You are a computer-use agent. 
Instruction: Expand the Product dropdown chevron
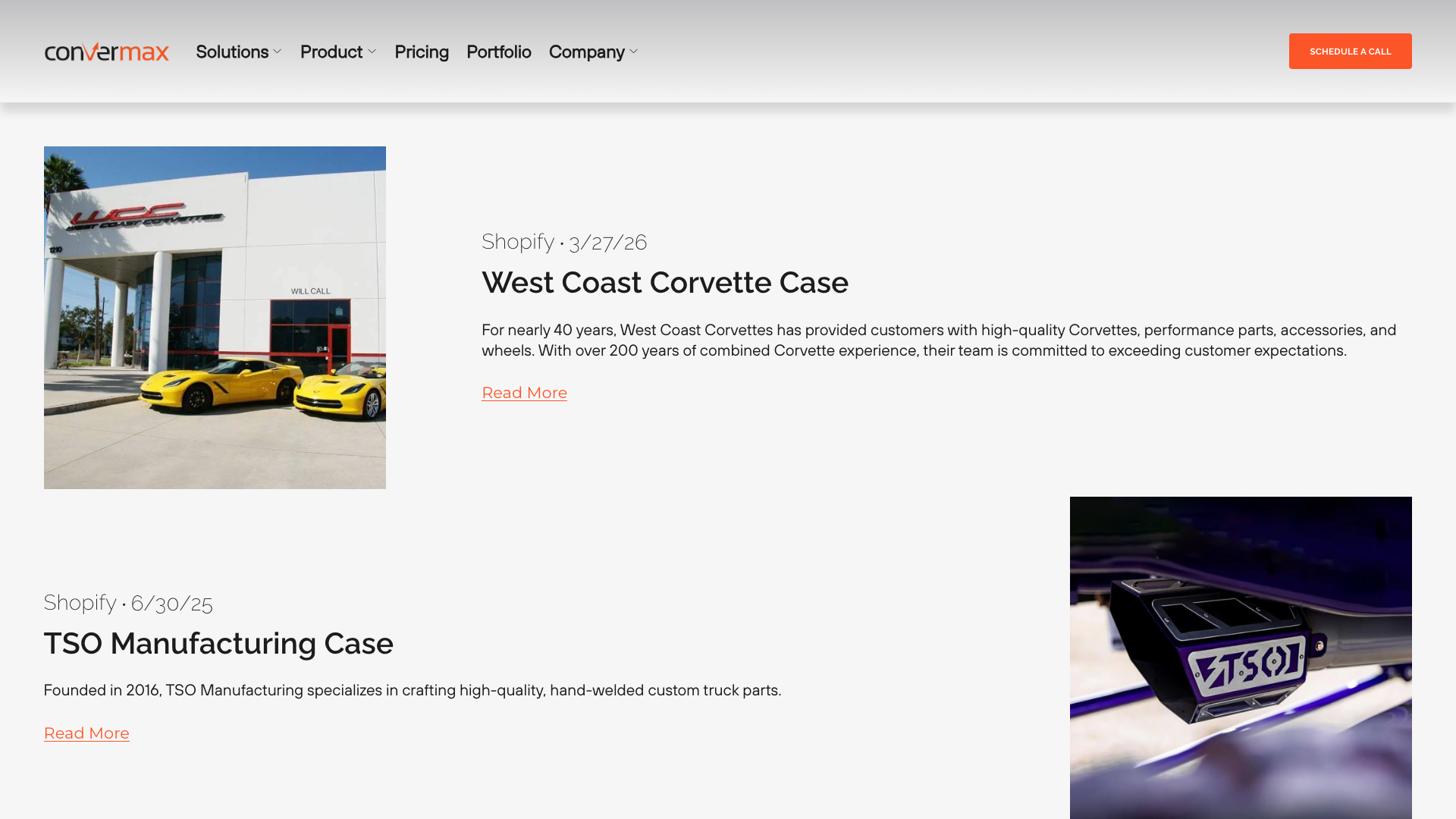click(372, 52)
